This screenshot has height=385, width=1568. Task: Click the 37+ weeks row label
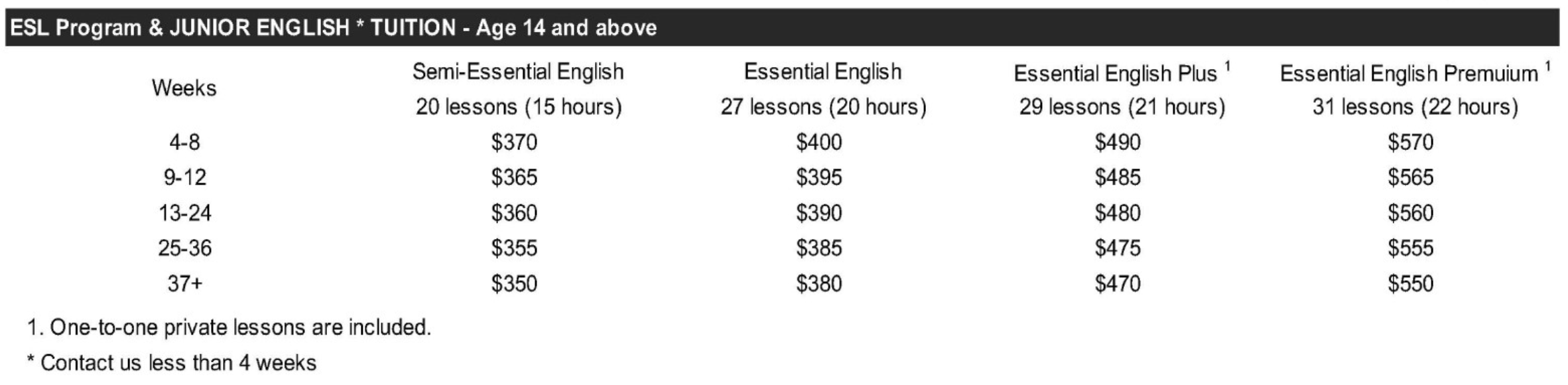(184, 284)
